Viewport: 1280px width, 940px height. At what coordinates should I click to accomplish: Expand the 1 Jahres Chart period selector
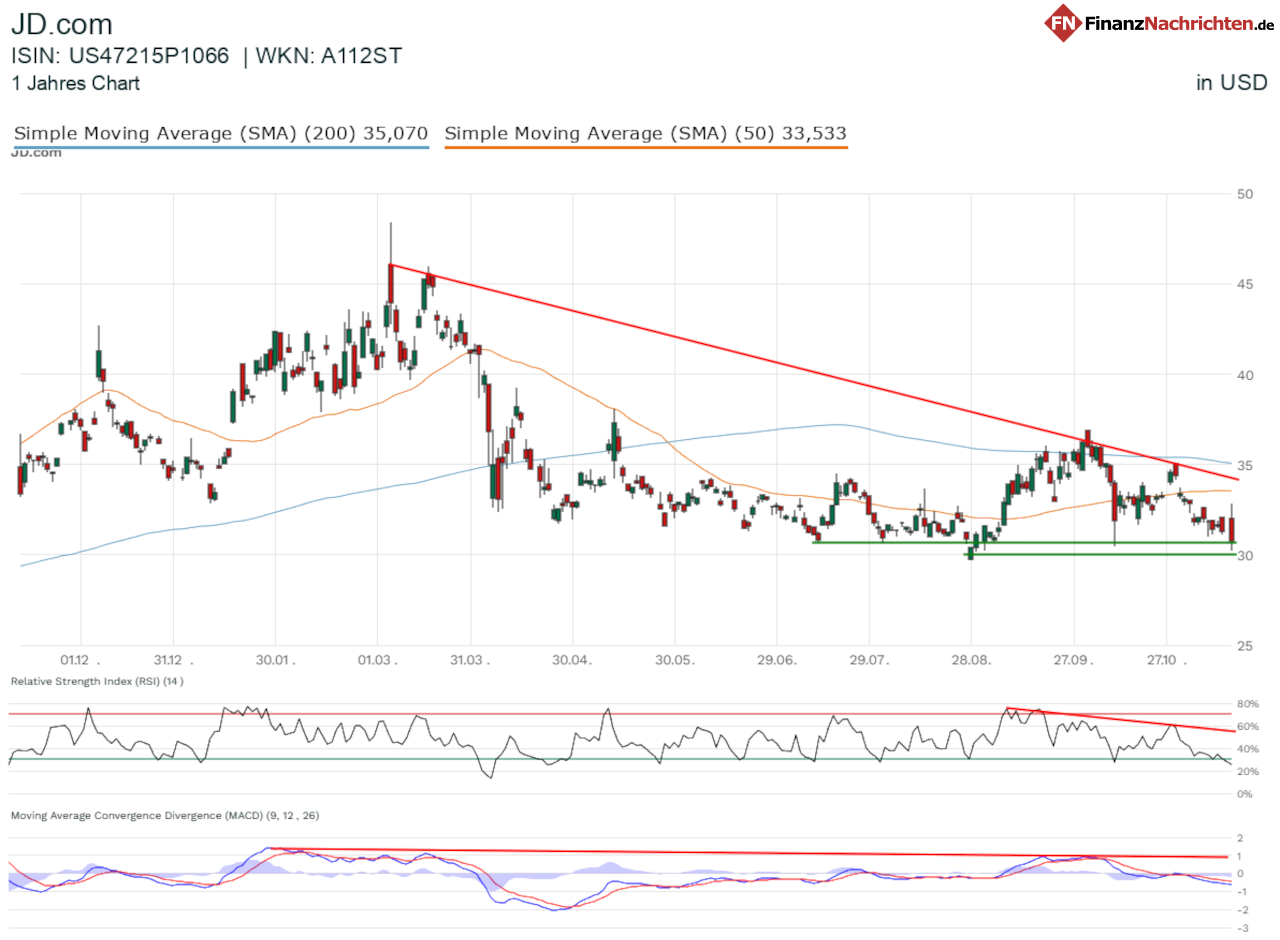pos(75,84)
